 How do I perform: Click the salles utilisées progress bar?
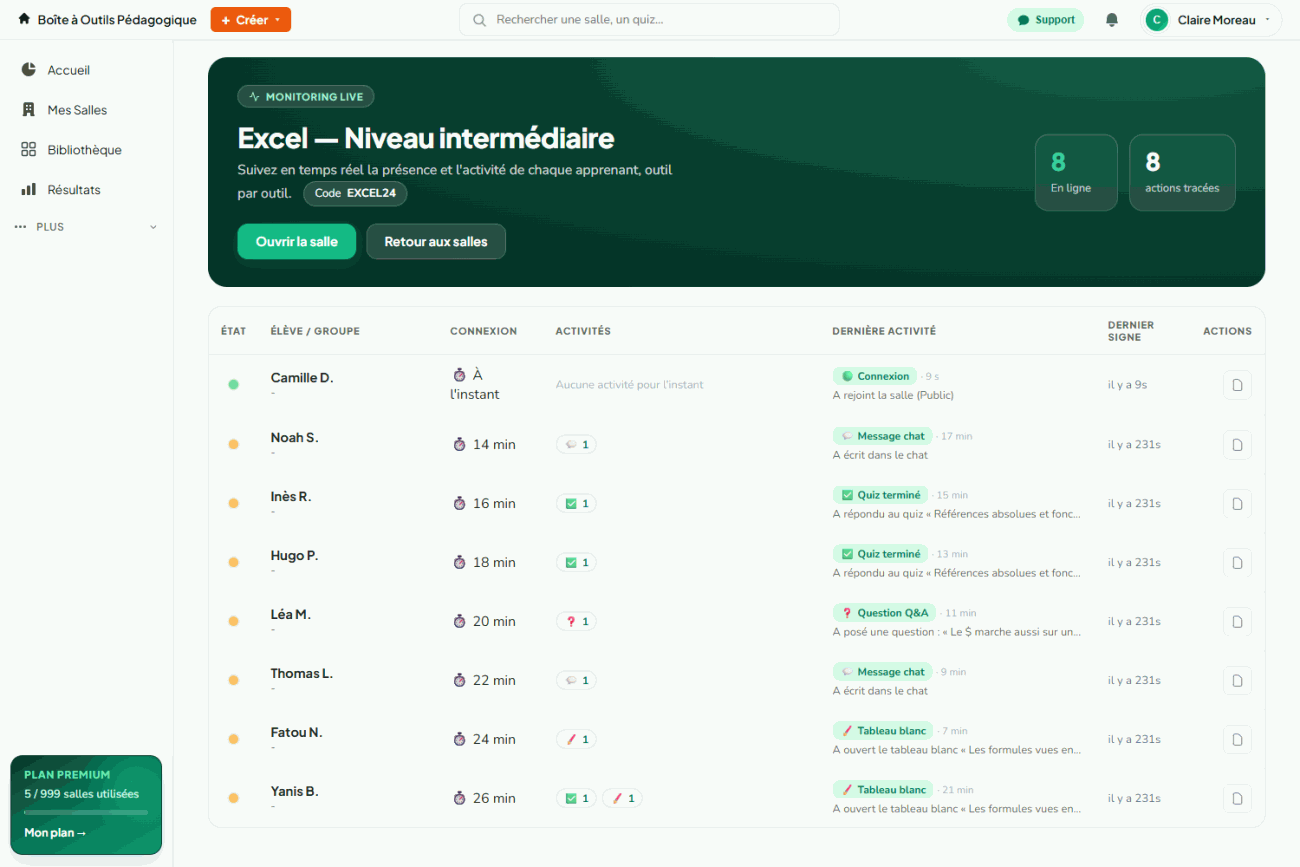(x=86, y=812)
